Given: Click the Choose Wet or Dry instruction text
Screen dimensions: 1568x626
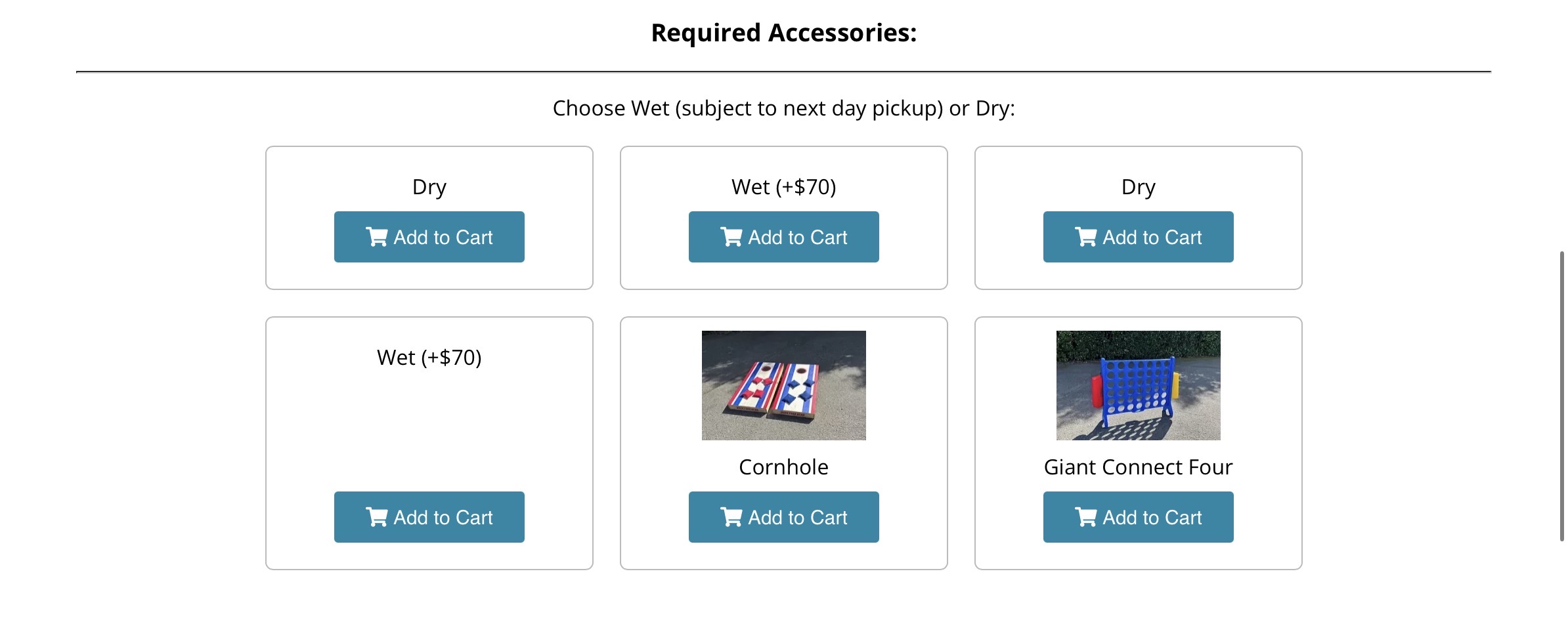Looking at the screenshot, I should [x=783, y=108].
